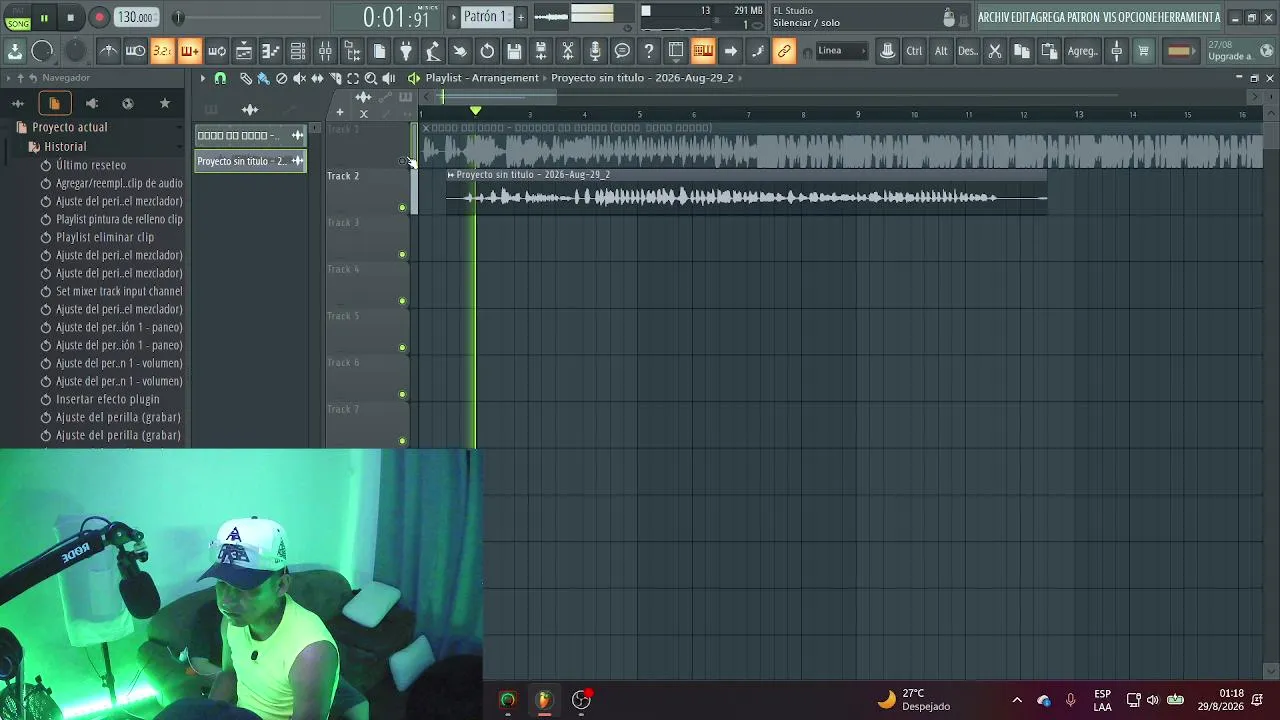Screen dimensions: 1280x720
Task: Toggle loop recording icon
Action: (x=216, y=51)
